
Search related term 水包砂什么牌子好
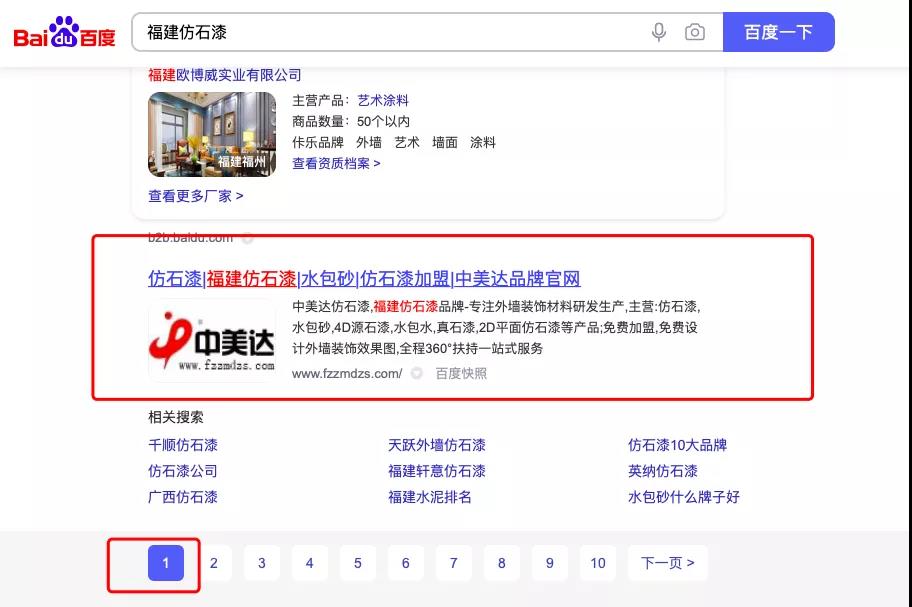(684, 497)
